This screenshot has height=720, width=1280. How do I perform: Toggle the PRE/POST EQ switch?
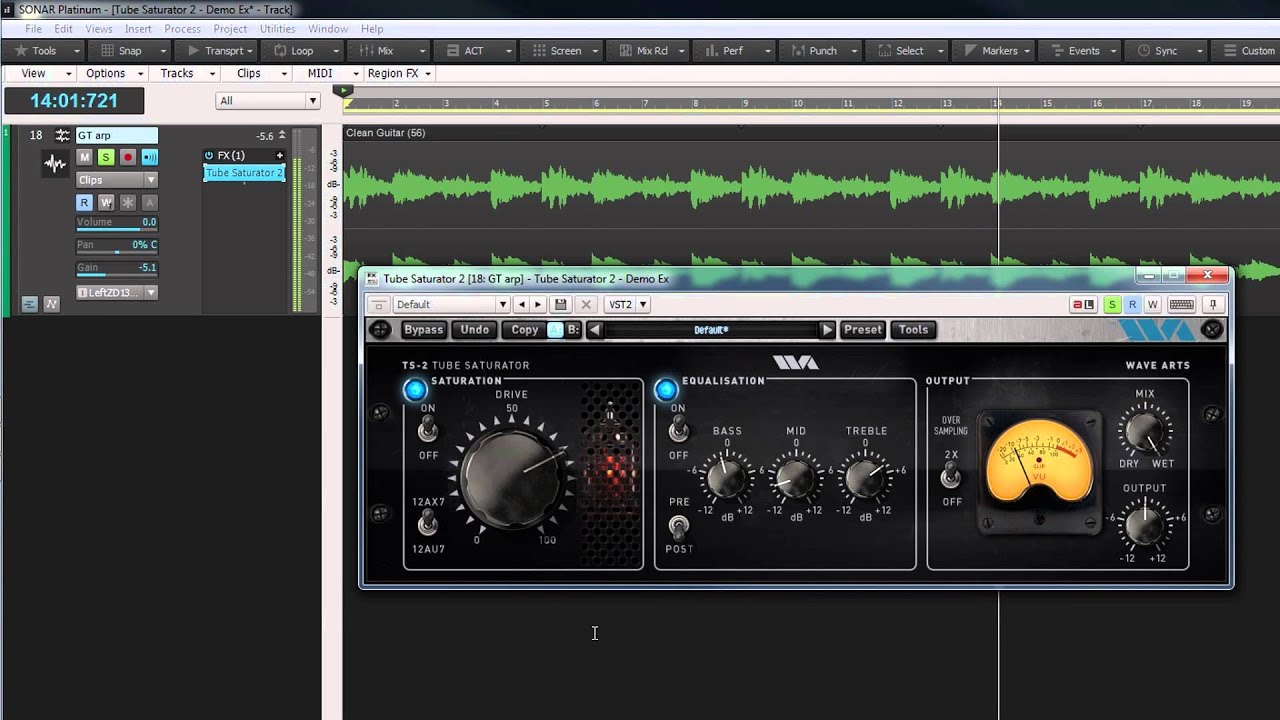pos(679,526)
